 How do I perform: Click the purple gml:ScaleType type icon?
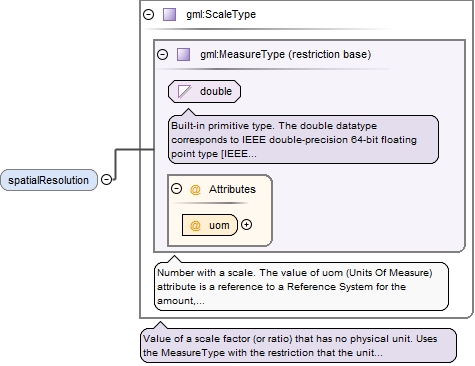pos(169,15)
